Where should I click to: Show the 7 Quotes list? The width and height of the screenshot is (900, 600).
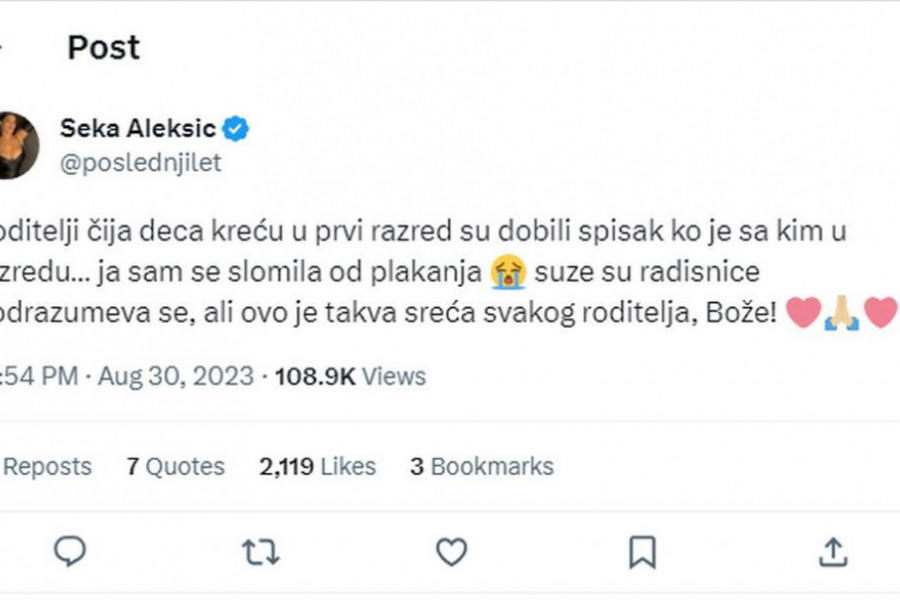(x=175, y=466)
